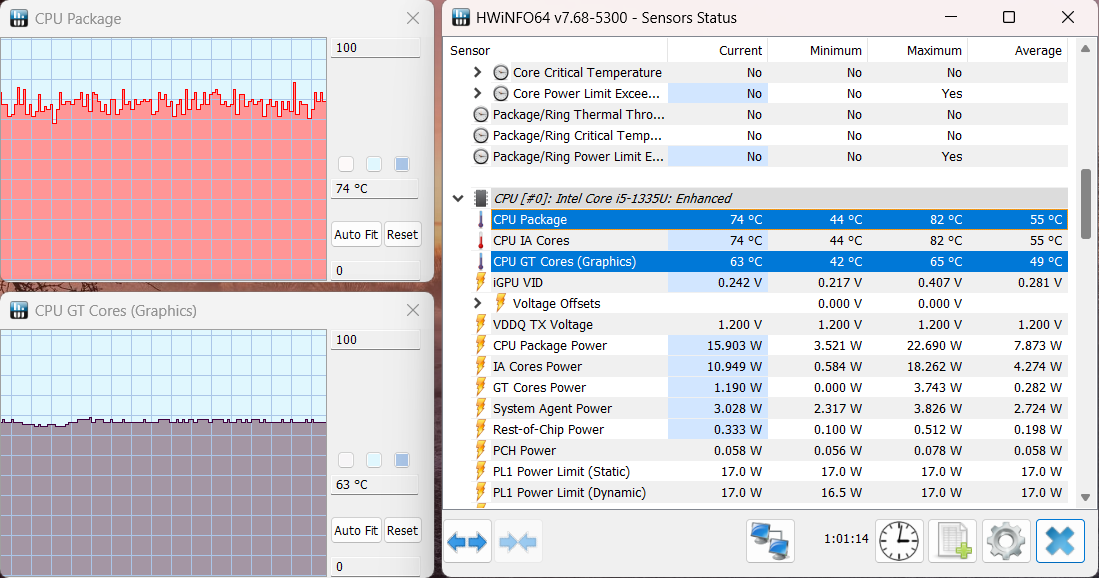The width and height of the screenshot is (1099, 578).
Task: Click the scrollbar up arrow in sensors list
Action: (x=1086, y=48)
